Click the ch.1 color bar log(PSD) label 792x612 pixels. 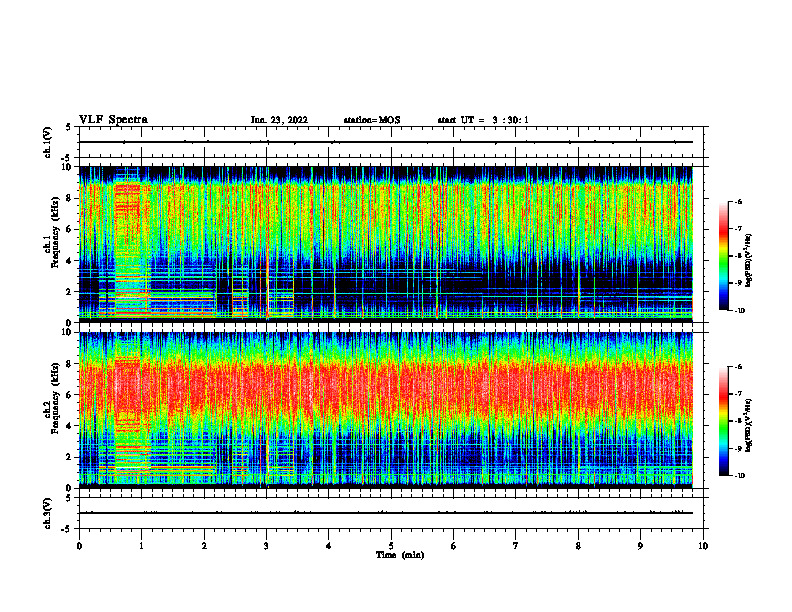coord(749,260)
